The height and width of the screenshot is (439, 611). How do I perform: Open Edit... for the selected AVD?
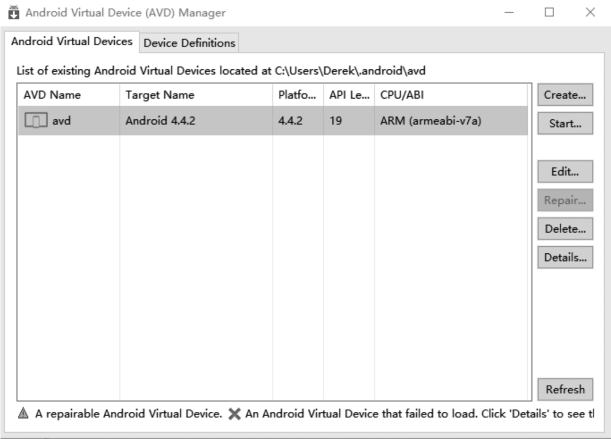[565, 171]
